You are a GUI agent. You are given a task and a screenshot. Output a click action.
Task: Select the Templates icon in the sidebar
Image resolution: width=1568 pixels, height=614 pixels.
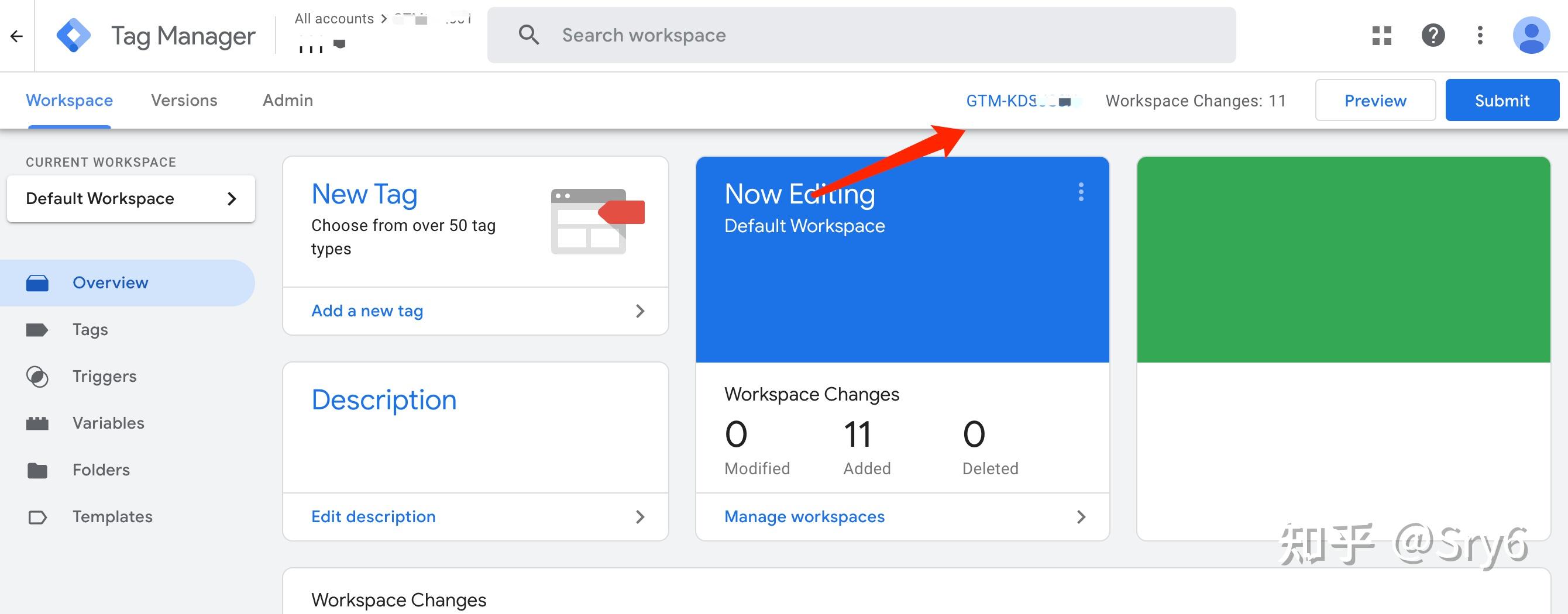[38, 516]
